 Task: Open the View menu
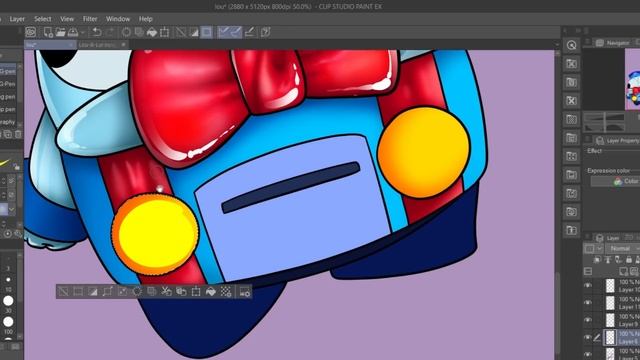pyautogui.click(x=67, y=19)
